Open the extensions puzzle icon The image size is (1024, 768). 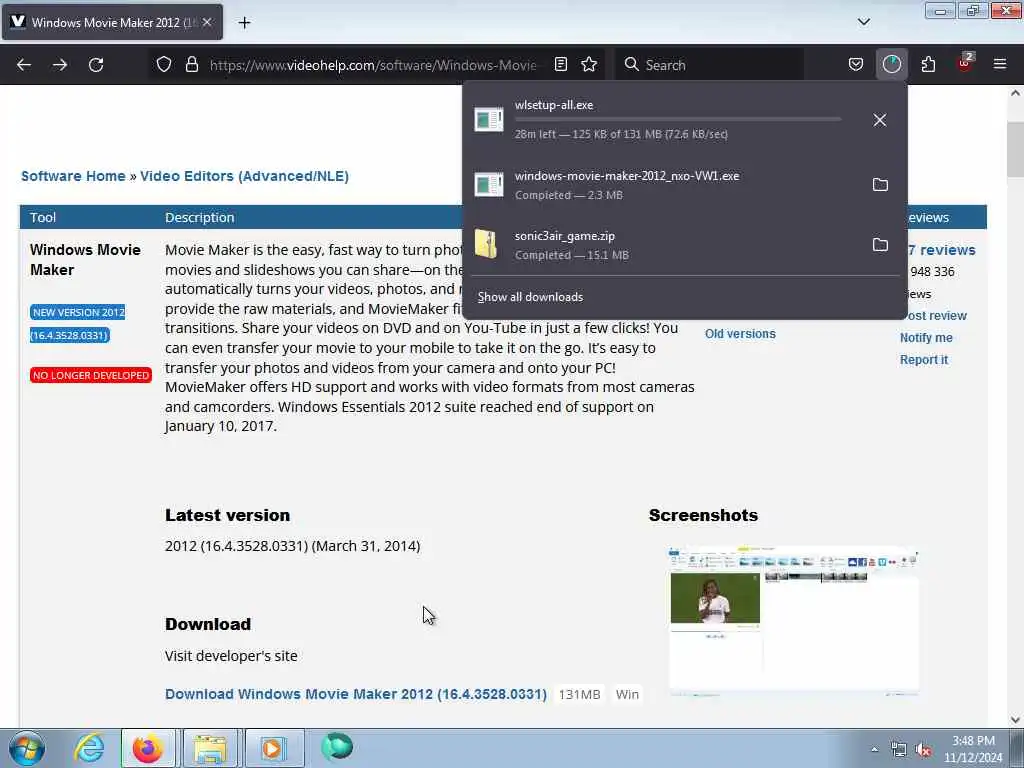point(928,65)
